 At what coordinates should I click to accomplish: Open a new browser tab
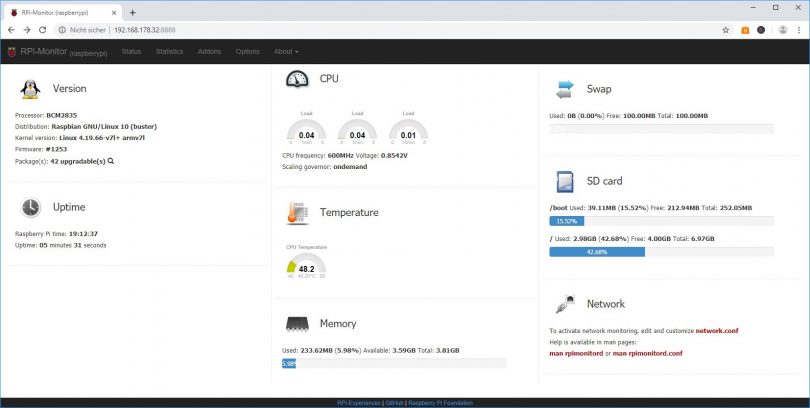pos(132,12)
